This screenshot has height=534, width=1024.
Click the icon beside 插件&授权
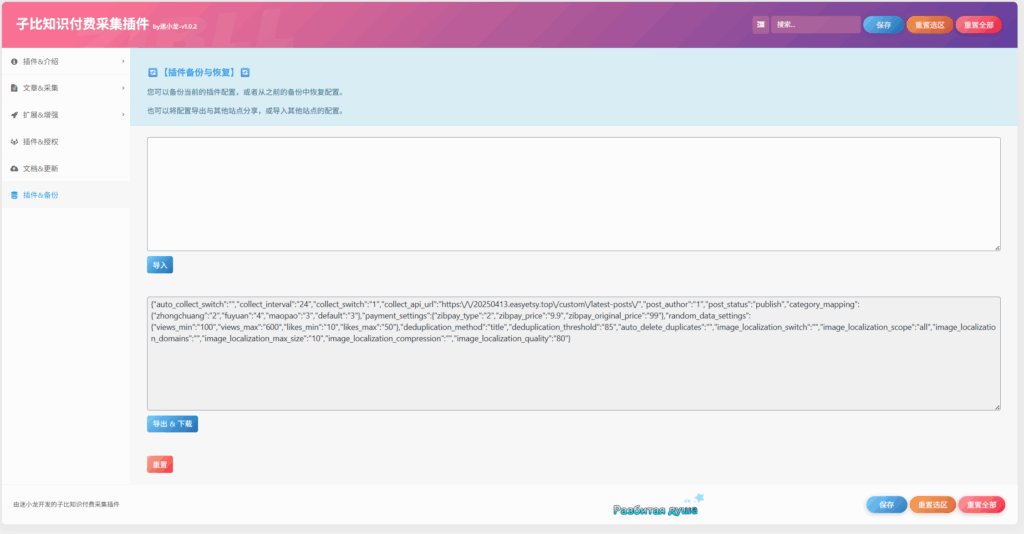pyautogui.click(x=14, y=142)
